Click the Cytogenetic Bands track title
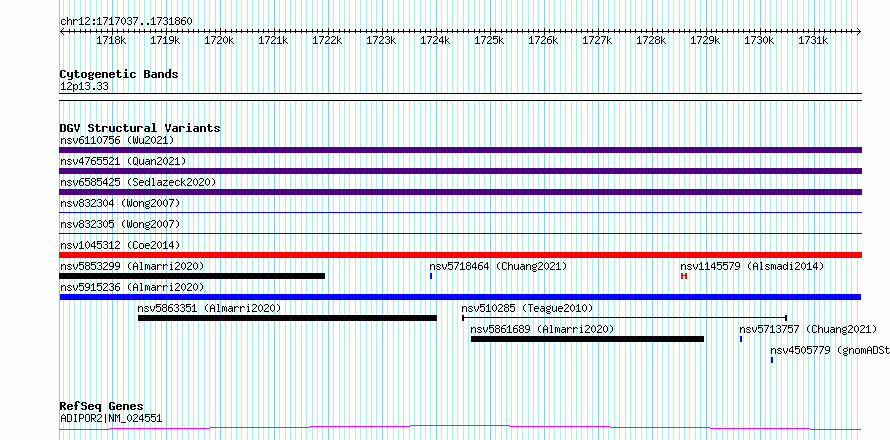Screen dimensions: 890x440 pos(119,74)
